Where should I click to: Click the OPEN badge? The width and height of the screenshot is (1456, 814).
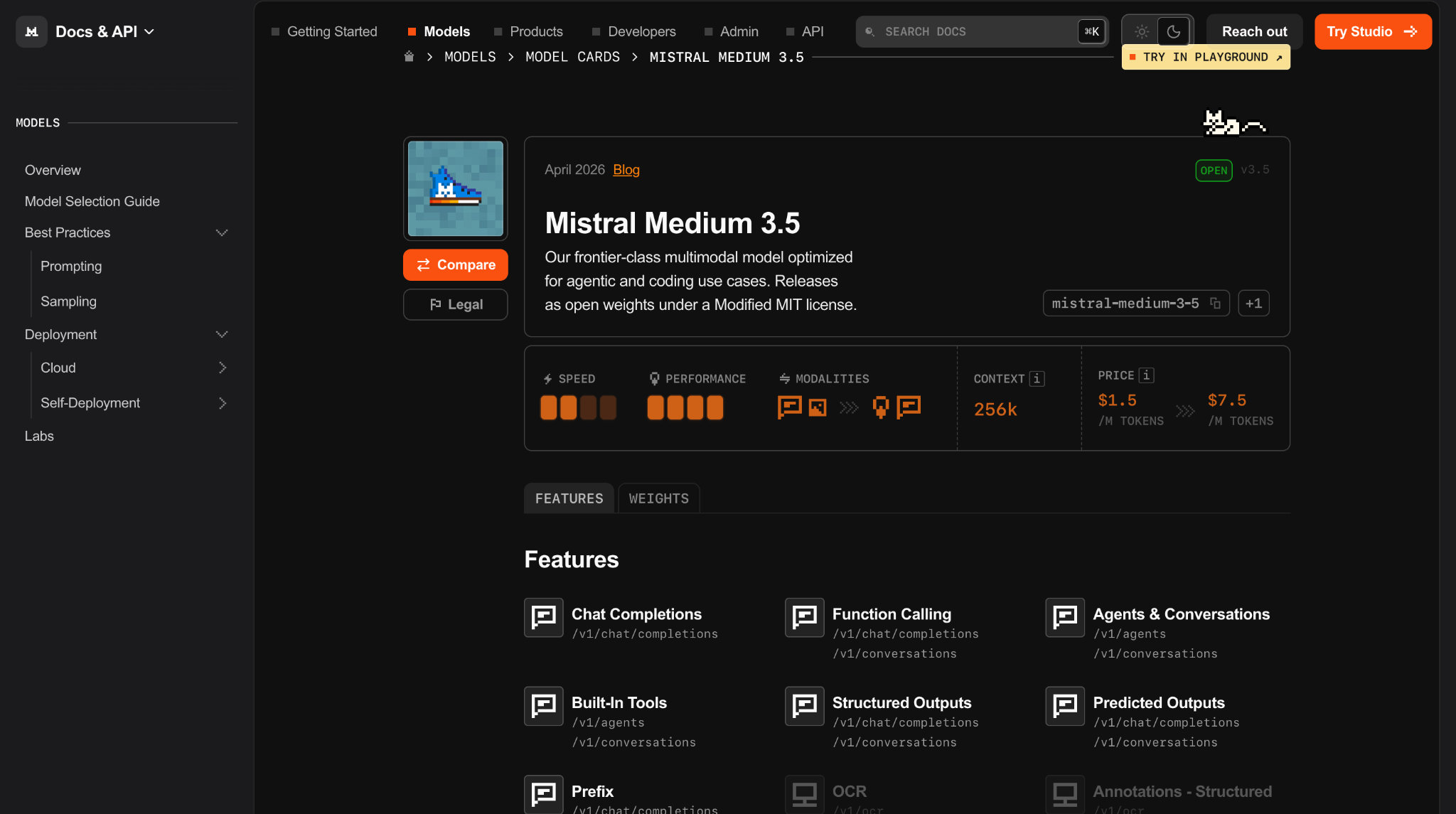1214,171
